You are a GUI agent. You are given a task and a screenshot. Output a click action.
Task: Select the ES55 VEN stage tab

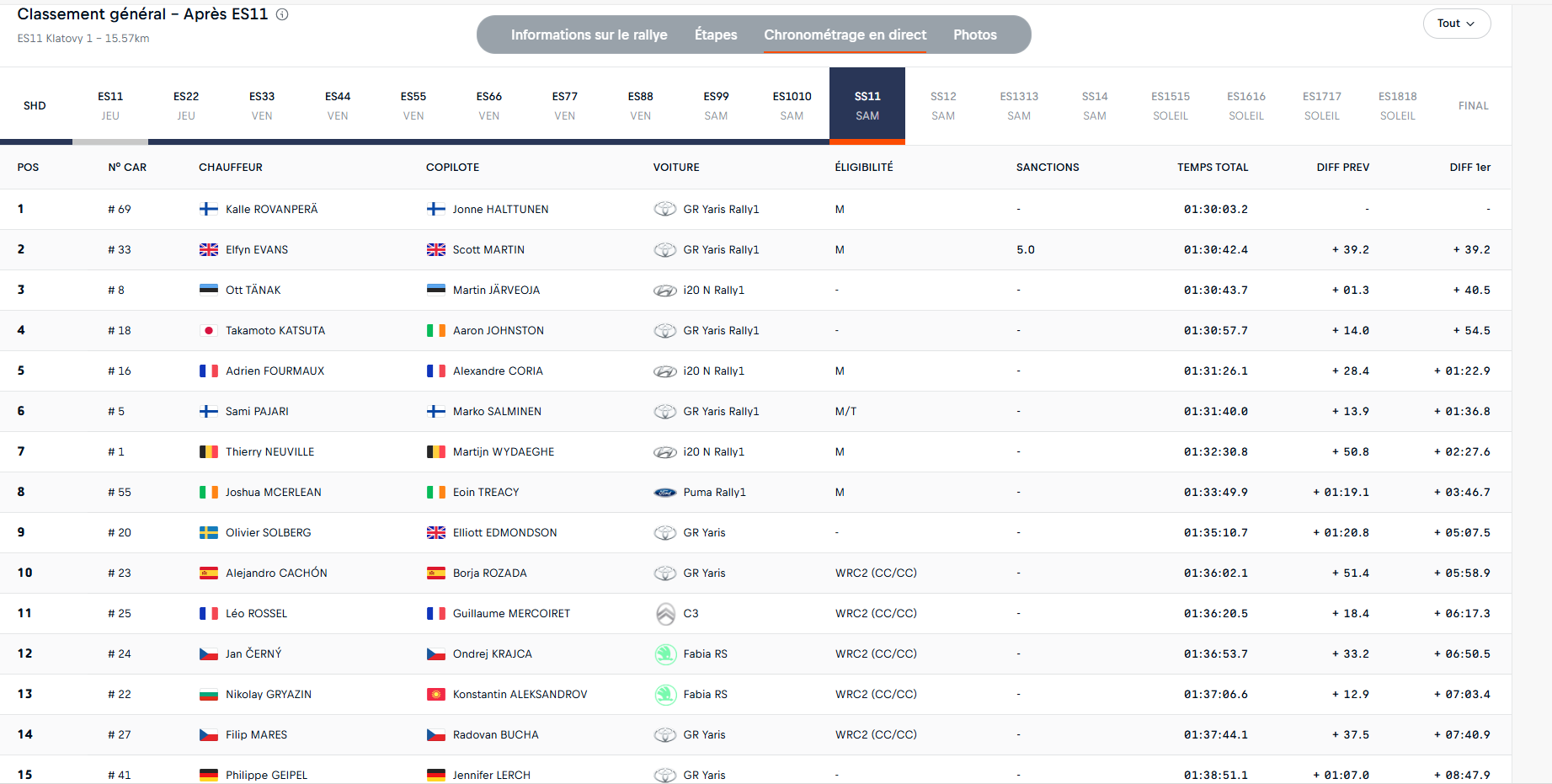point(413,106)
